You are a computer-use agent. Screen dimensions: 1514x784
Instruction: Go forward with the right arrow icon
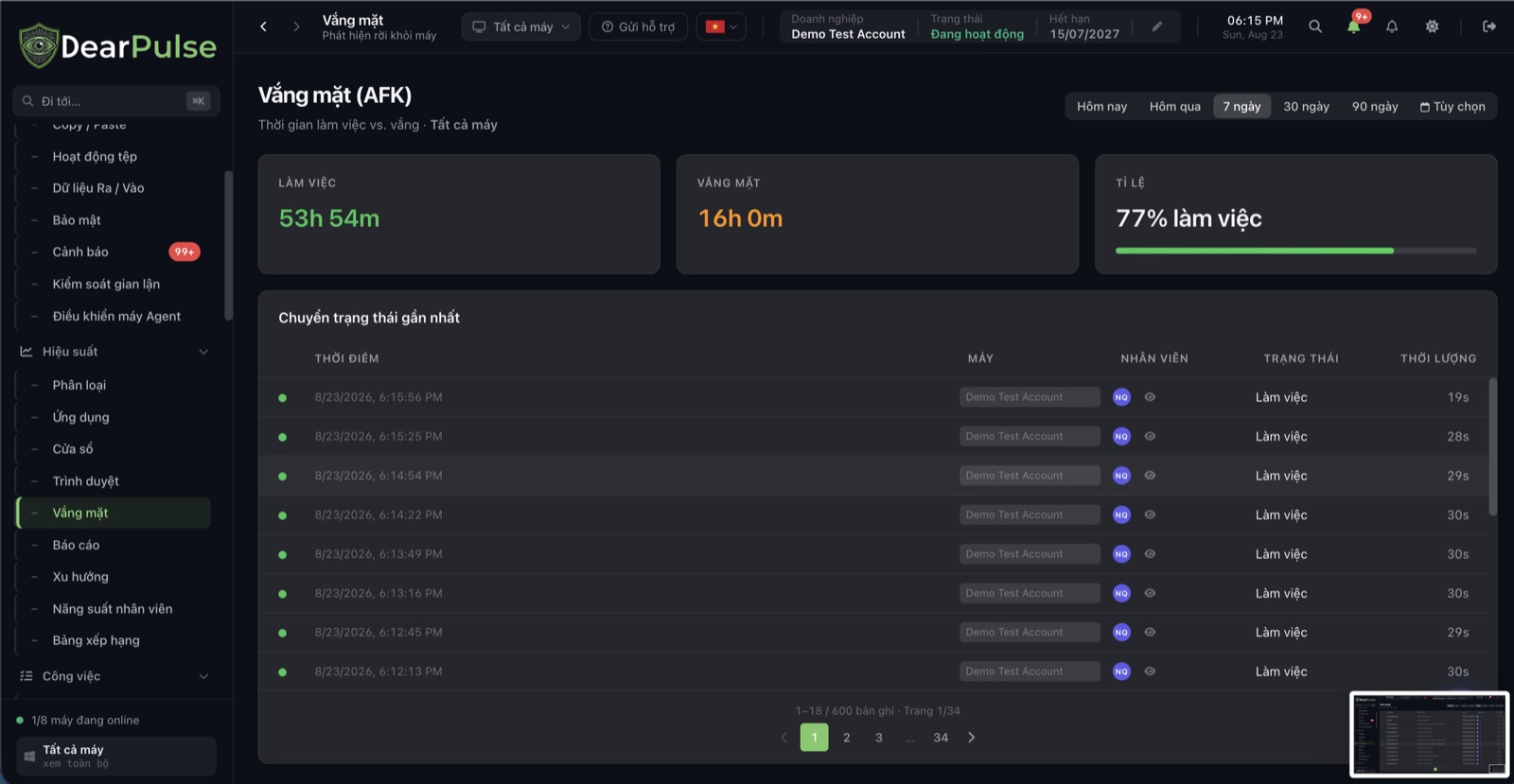(296, 26)
